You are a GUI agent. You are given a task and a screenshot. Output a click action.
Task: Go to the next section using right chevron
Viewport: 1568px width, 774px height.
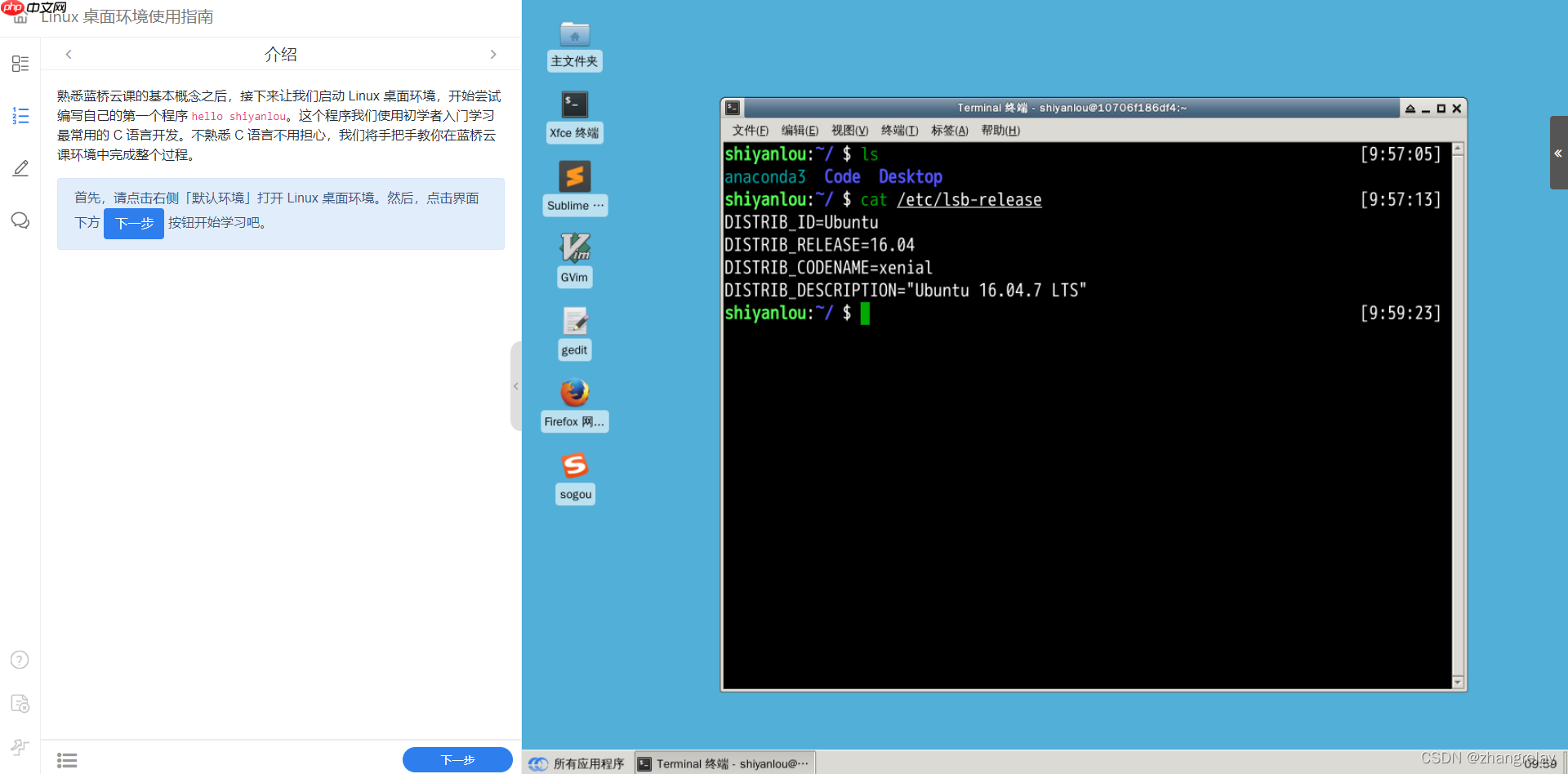[x=493, y=55]
